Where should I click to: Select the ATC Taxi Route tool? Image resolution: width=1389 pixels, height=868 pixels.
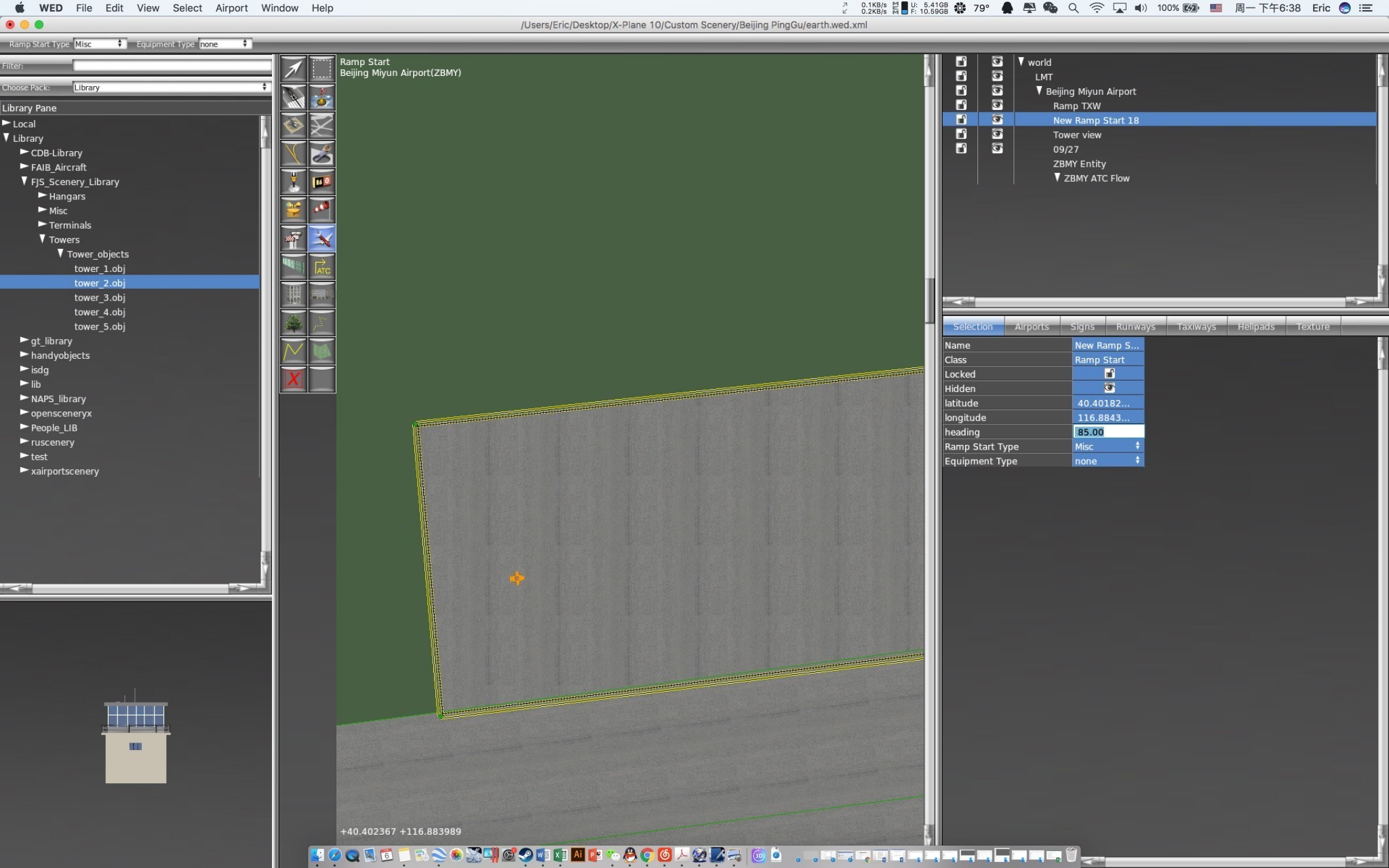(x=322, y=267)
